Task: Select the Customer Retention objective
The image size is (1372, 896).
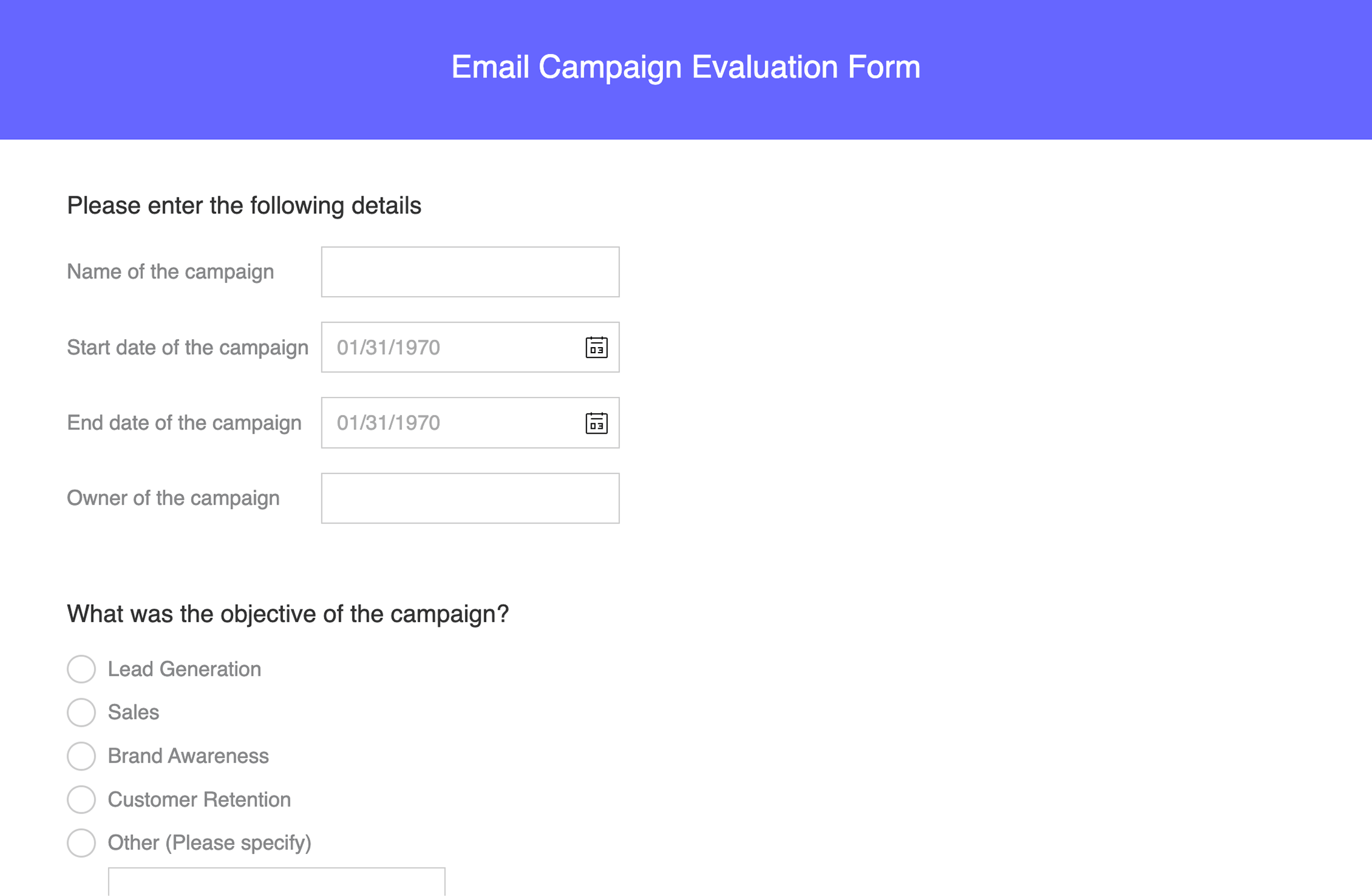Action: 81,799
